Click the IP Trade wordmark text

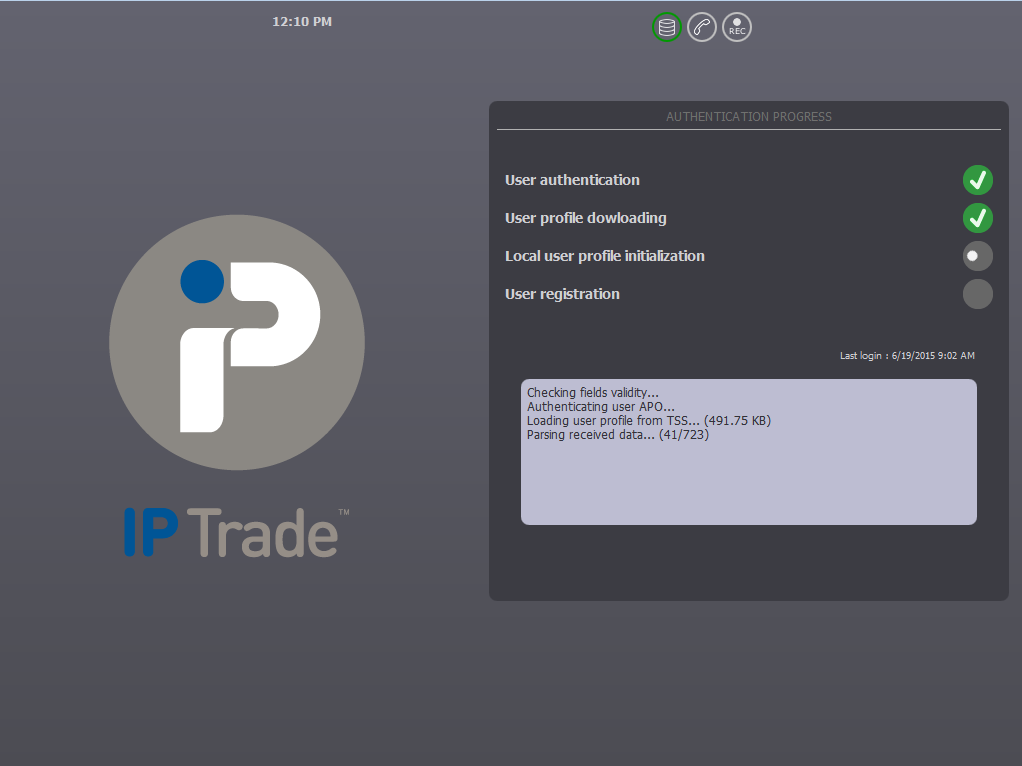tap(237, 533)
